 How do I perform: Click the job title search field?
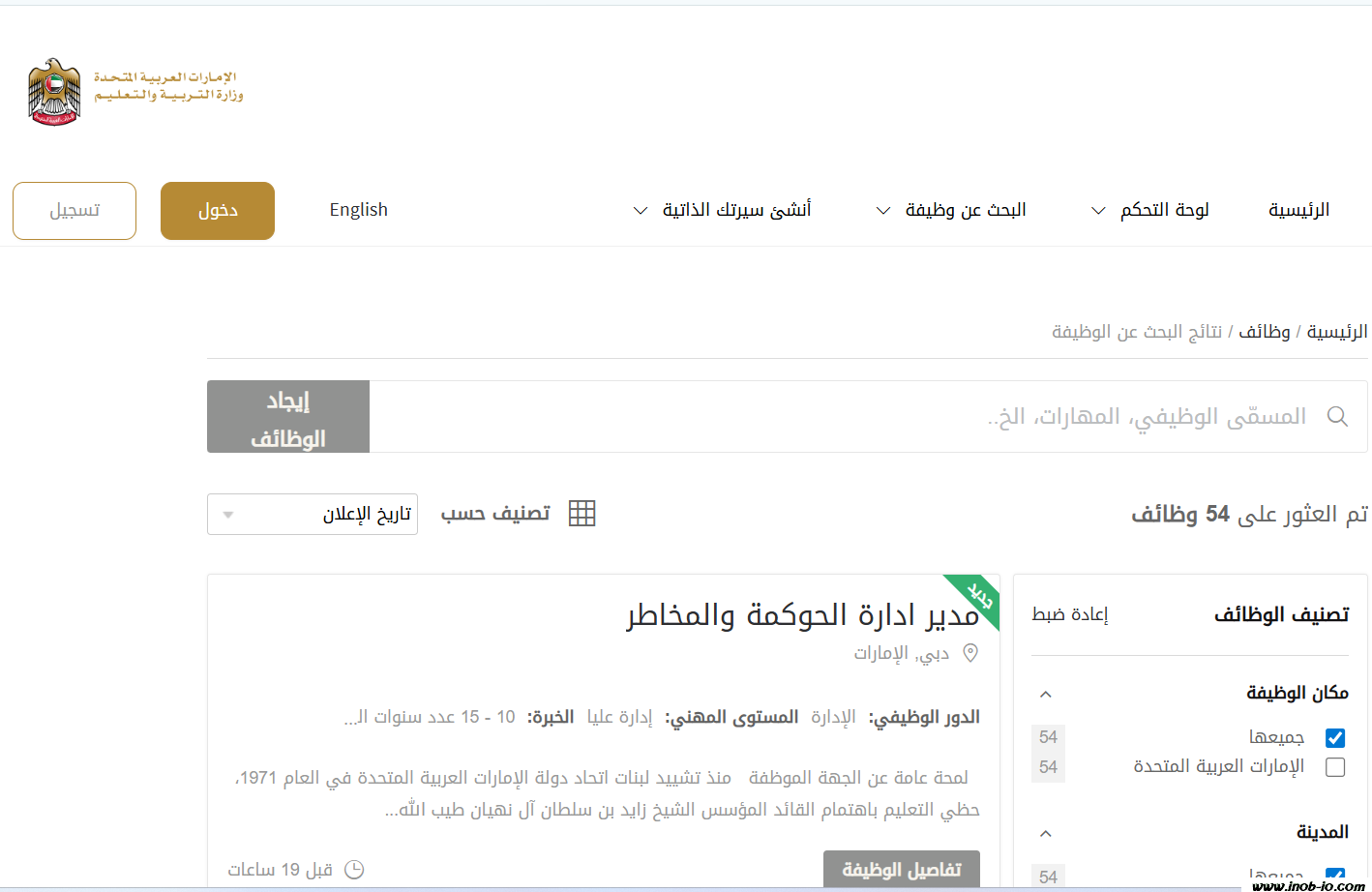(842, 417)
